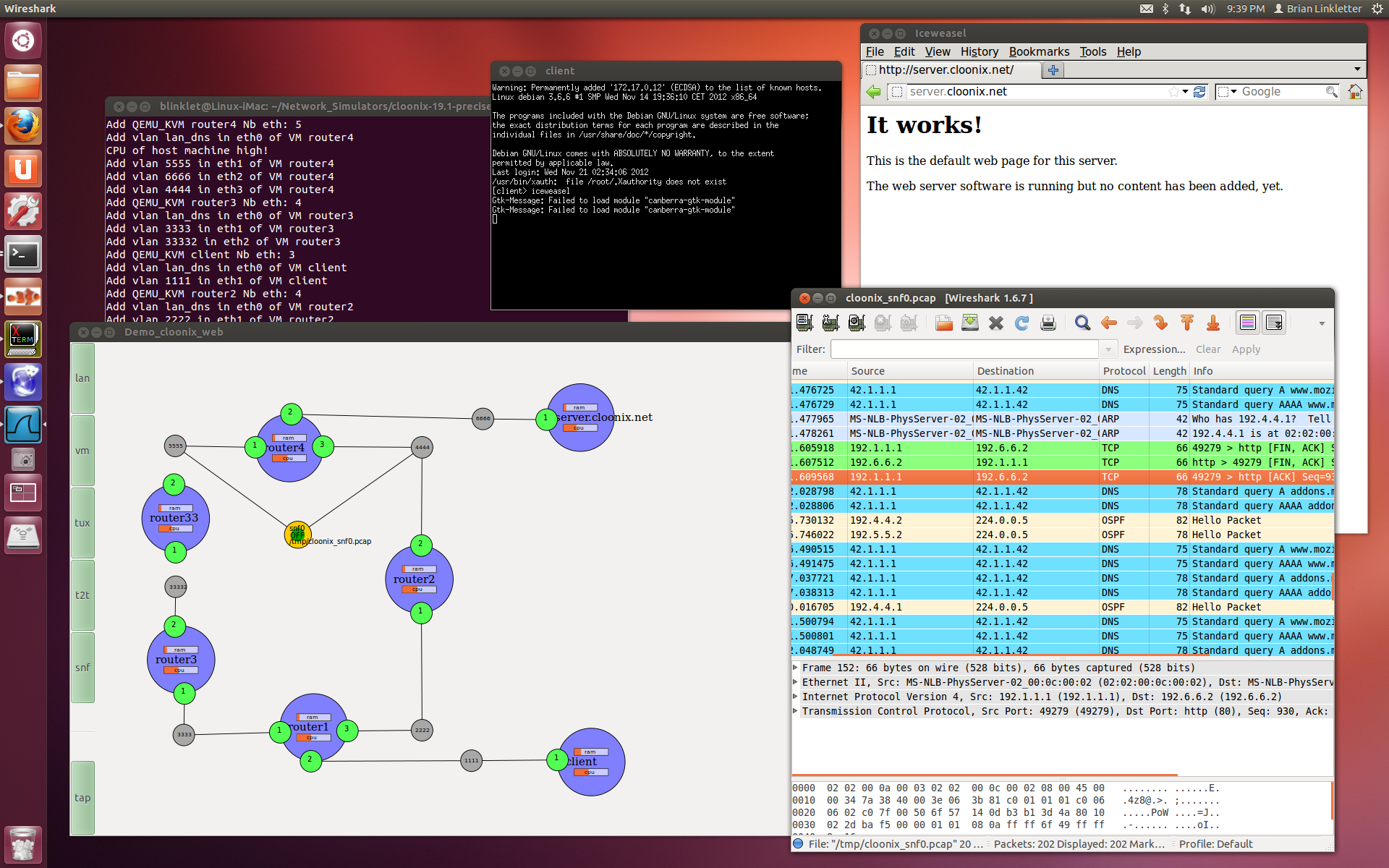Image resolution: width=1389 pixels, height=868 pixels.
Task: Save the capture file with the green-arrow icon
Action: 970,323
